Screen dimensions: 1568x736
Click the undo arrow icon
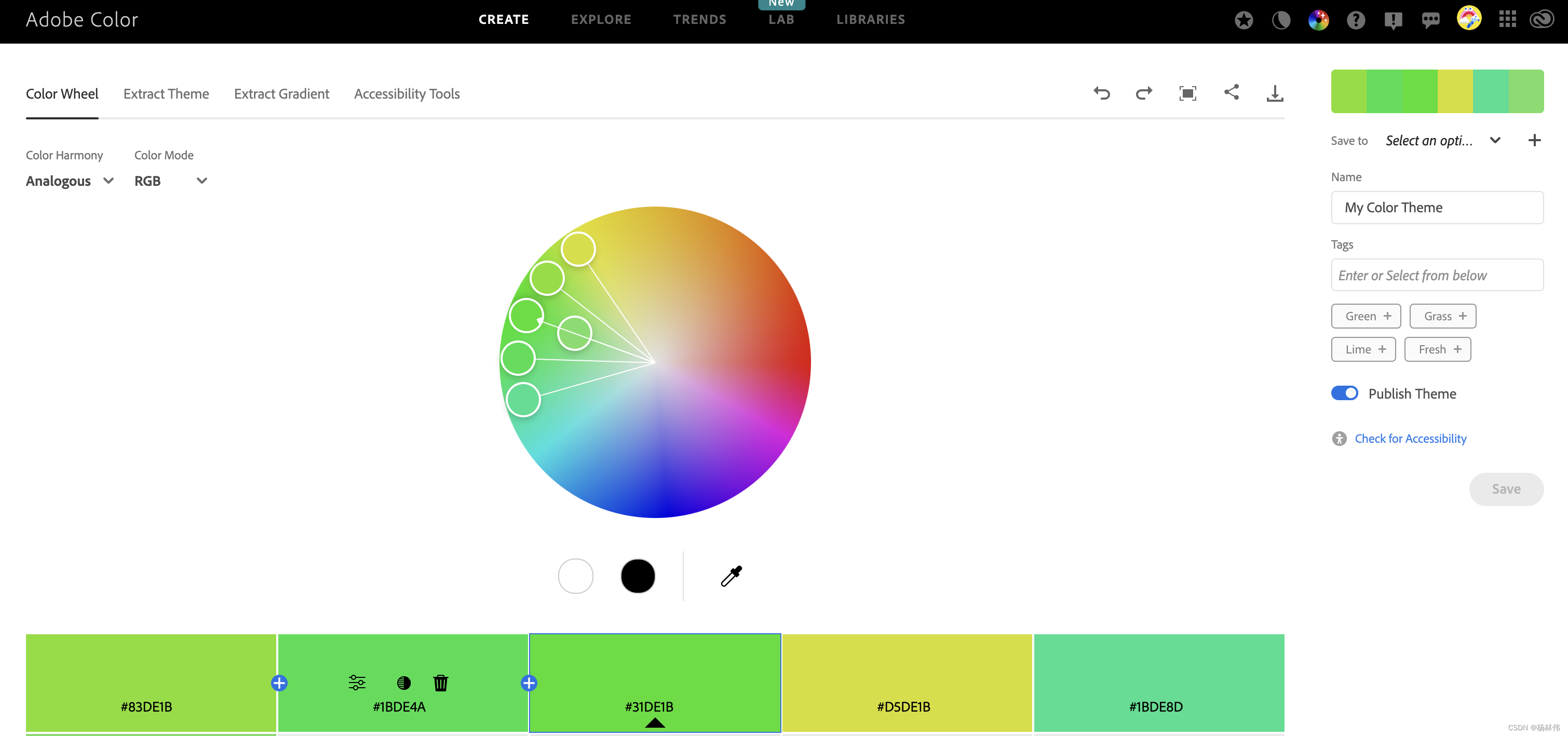coord(1102,93)
